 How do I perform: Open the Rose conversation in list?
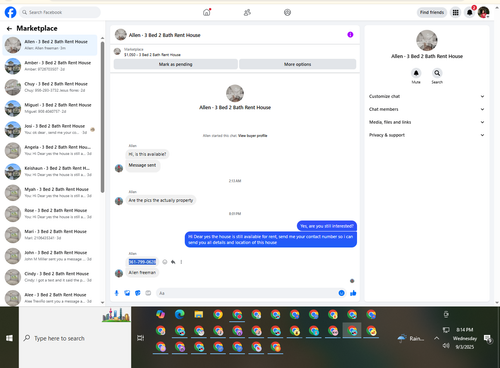click(50, 214)
